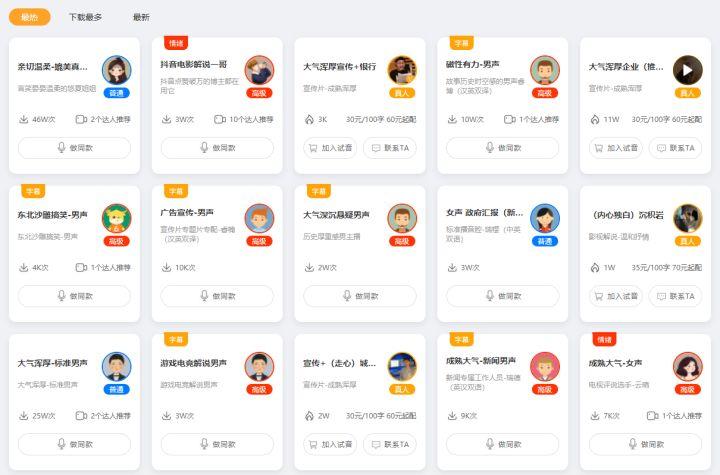Click cart icon on 内心独白 沉枳岩 card
This screenshot has width=720, height=475.
[599, 296]
